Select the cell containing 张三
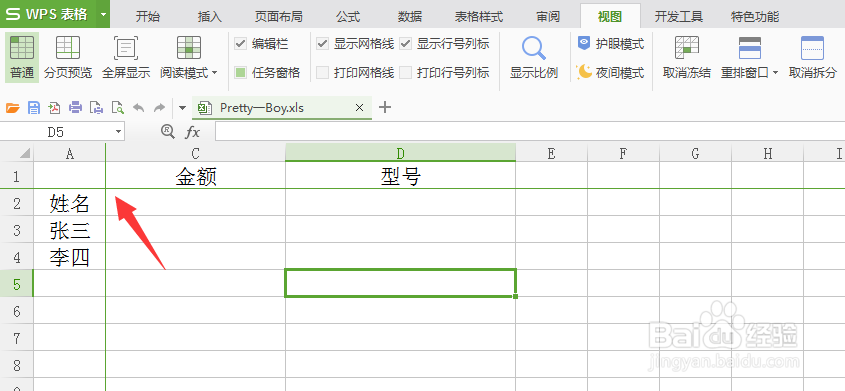845x391 pixels. click(x=70, y=230)
